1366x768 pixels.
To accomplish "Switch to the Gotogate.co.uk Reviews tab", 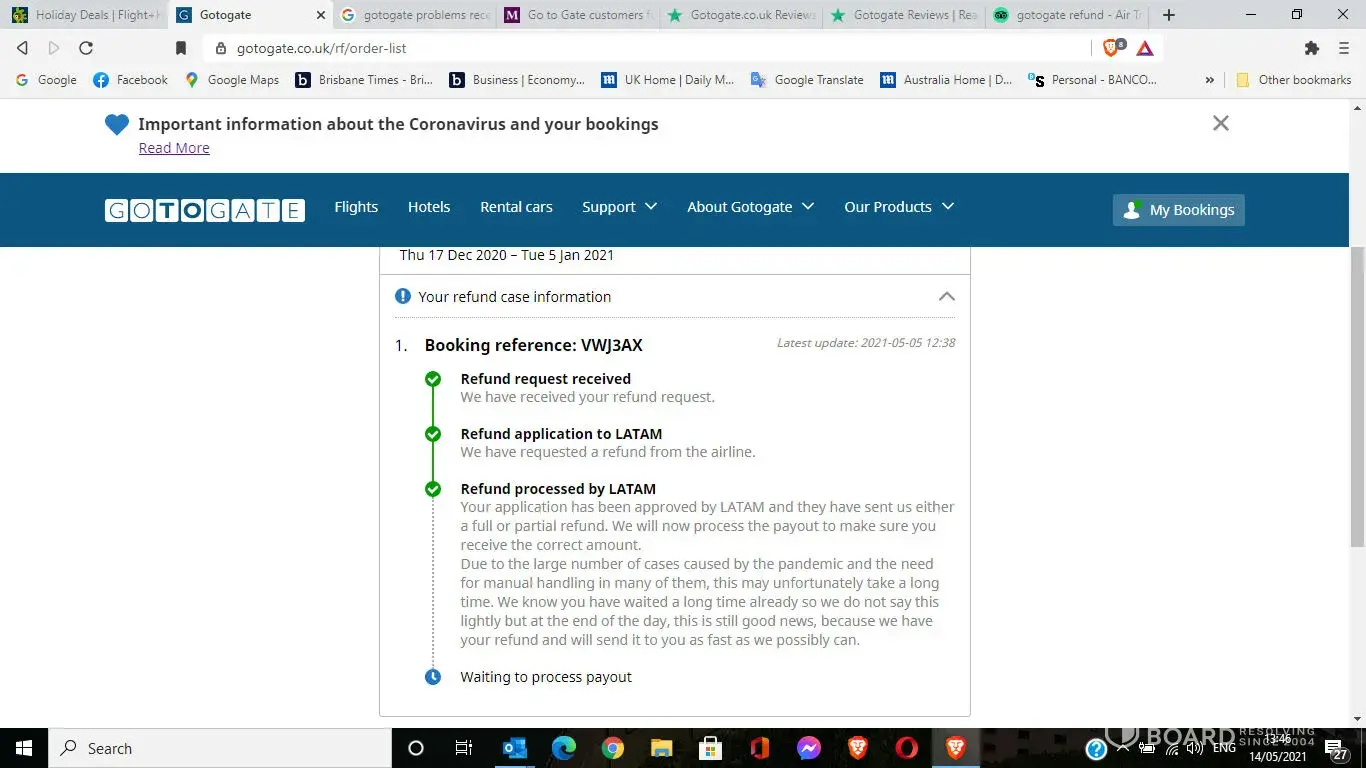I will (741, 15).
